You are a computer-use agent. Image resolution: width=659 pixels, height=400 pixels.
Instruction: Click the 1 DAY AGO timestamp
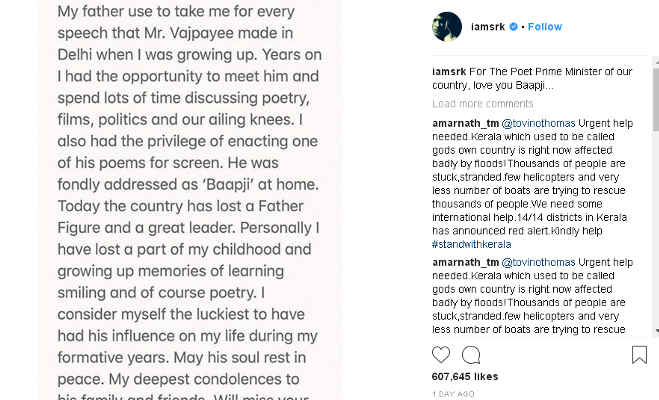tap(454, 394)
